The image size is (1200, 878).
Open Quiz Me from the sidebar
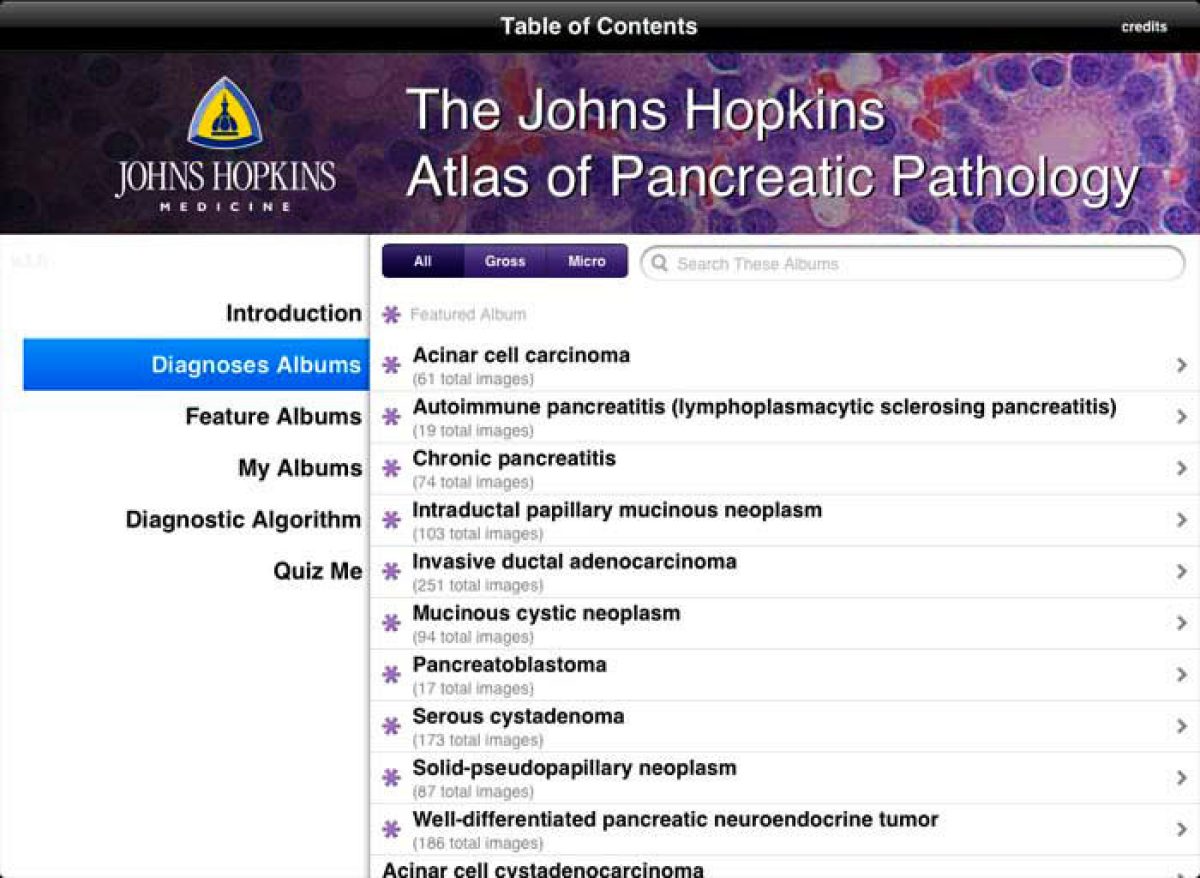[x=318, y=570]
